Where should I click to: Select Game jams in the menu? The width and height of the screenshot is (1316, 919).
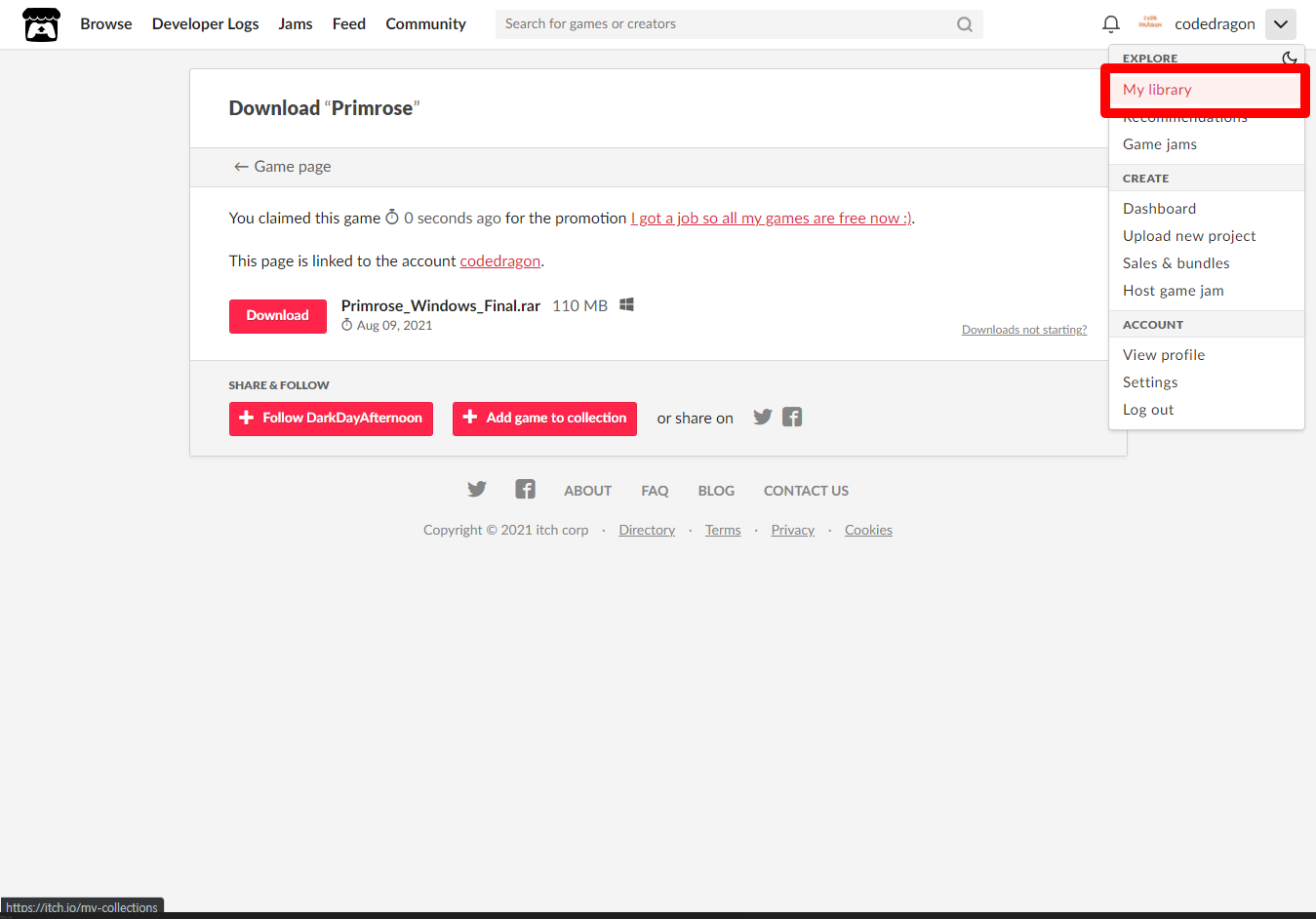pyautogui.click(x=1207, y=144)
